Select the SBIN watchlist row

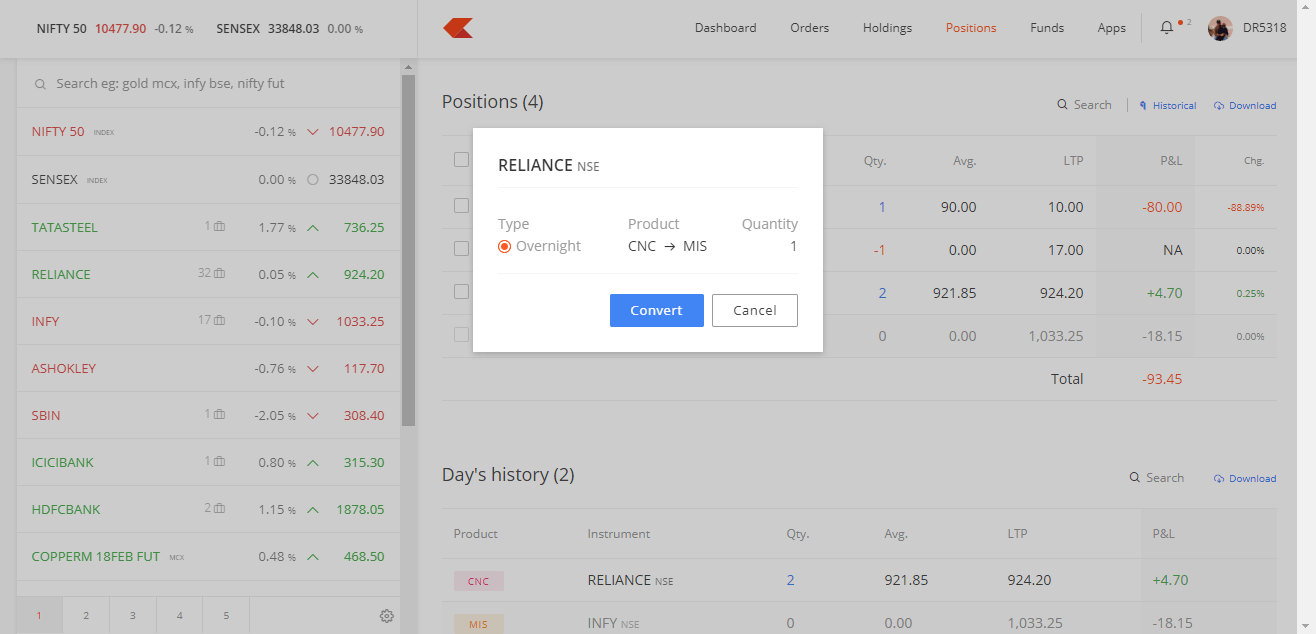click(x=208, y=415)
